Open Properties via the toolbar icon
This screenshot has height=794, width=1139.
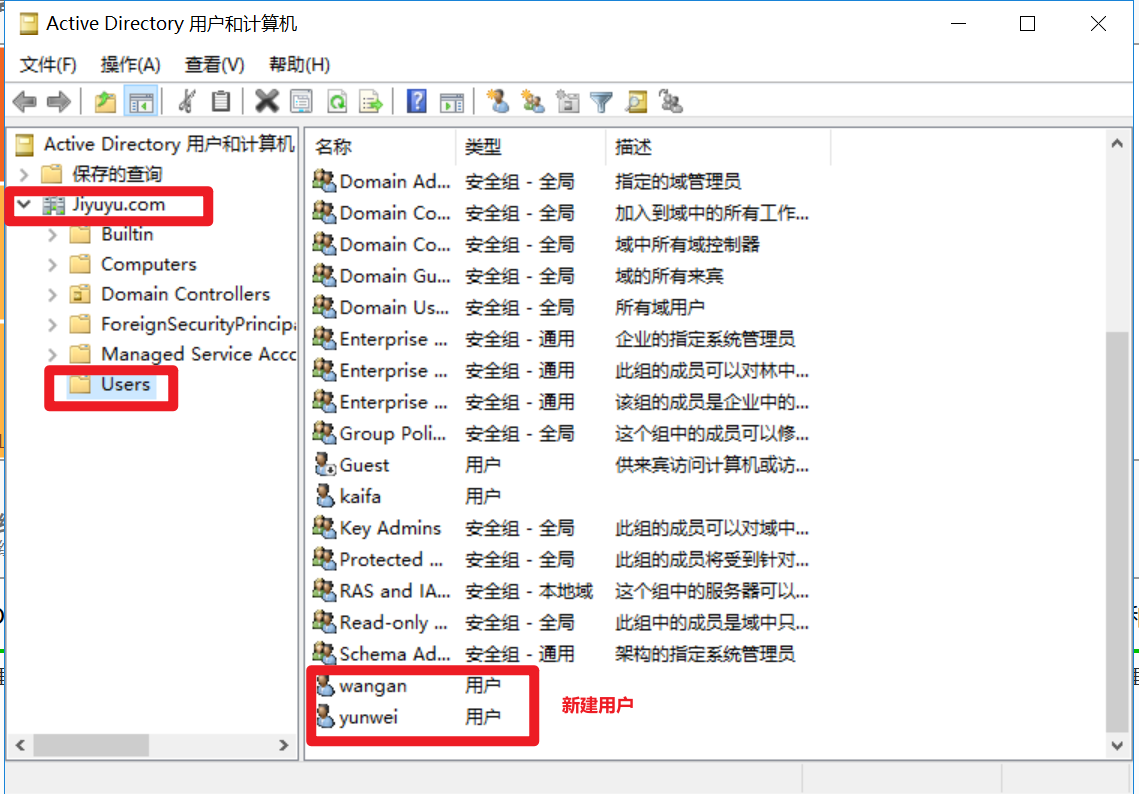coord(301,102)
